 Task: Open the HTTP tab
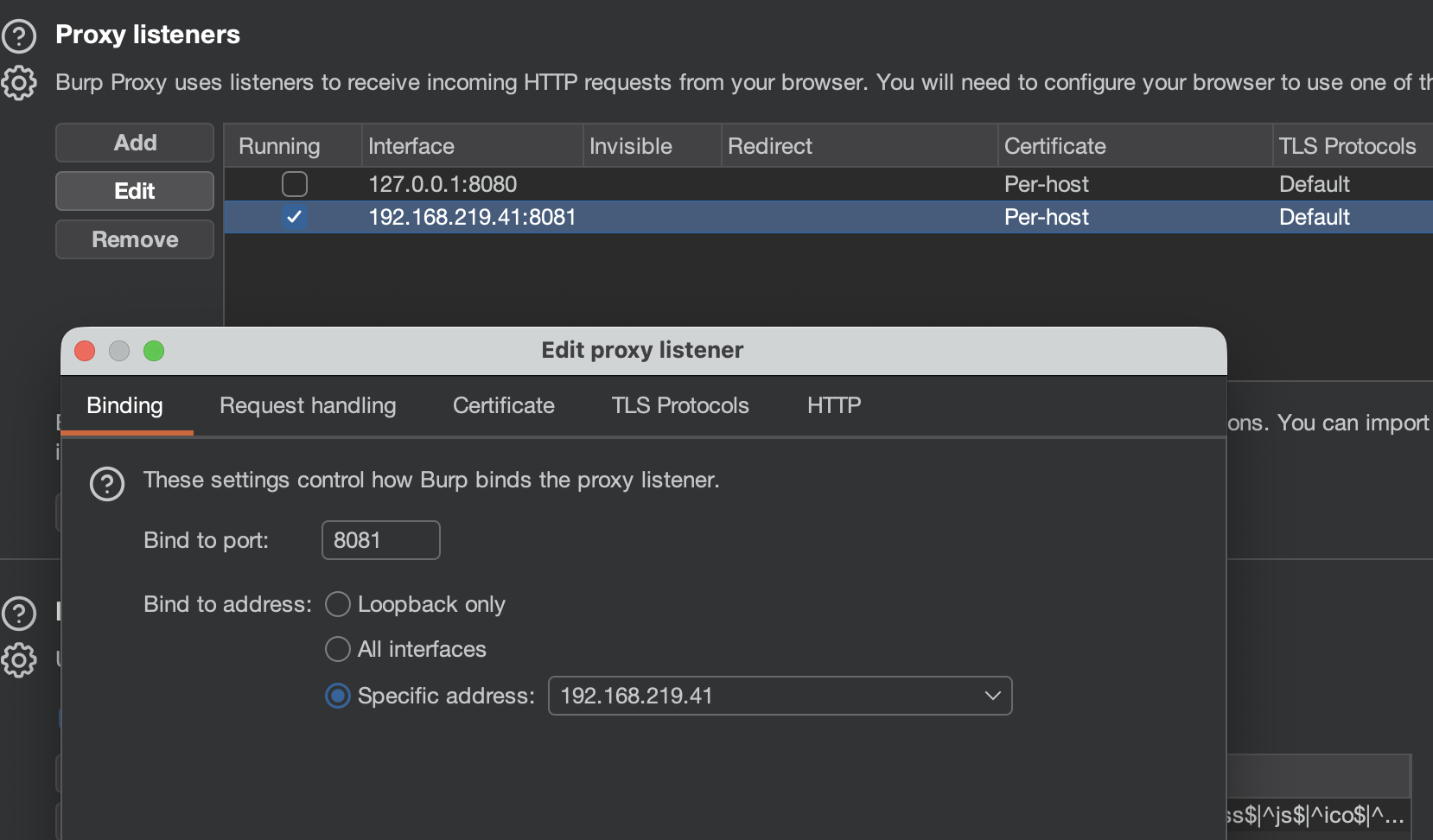click(834, 405)
